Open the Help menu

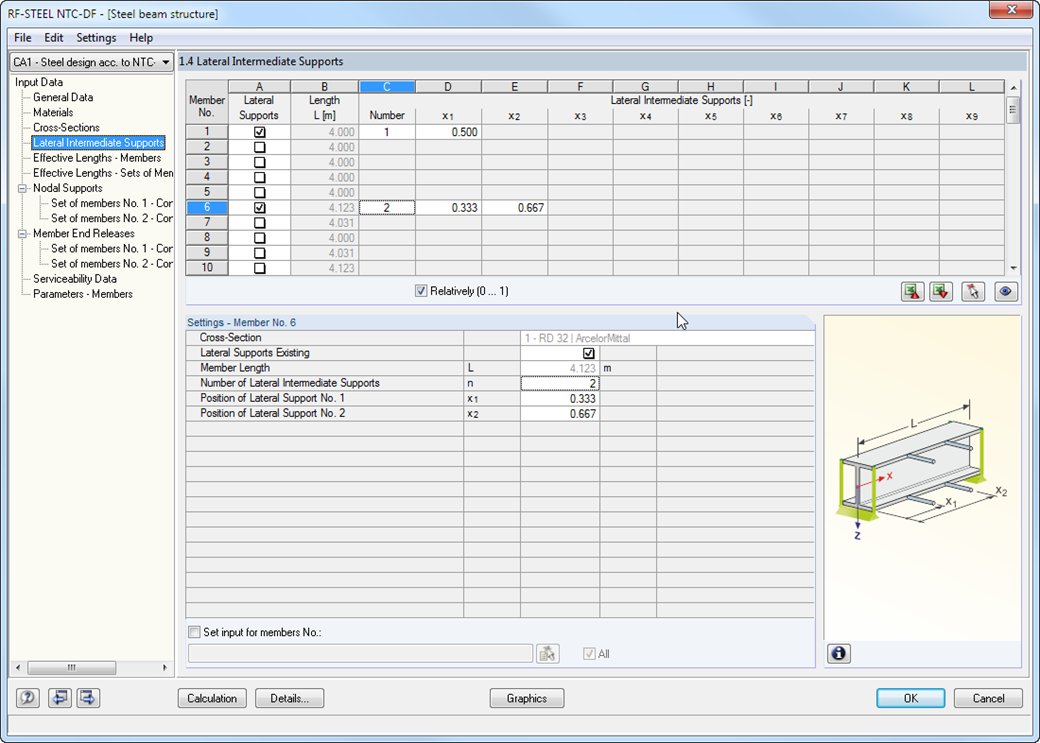(141, 38)
